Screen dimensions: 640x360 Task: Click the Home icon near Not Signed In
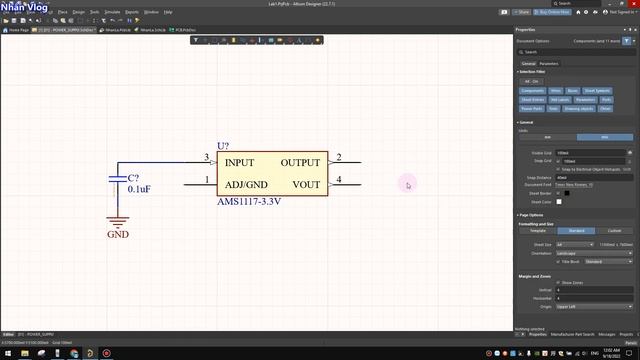578,12
